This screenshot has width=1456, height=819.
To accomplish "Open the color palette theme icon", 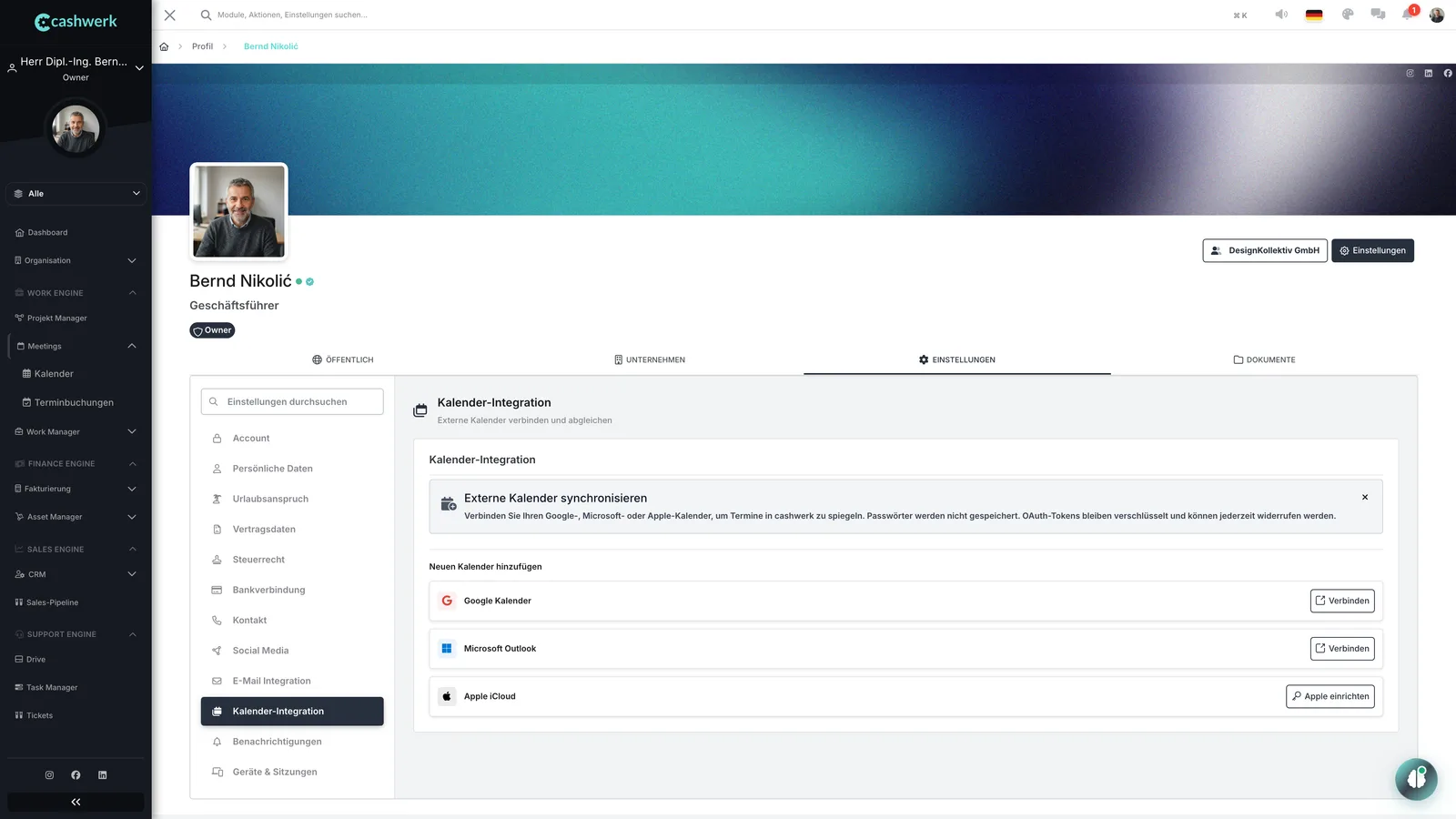I will tap(1348, 15).
